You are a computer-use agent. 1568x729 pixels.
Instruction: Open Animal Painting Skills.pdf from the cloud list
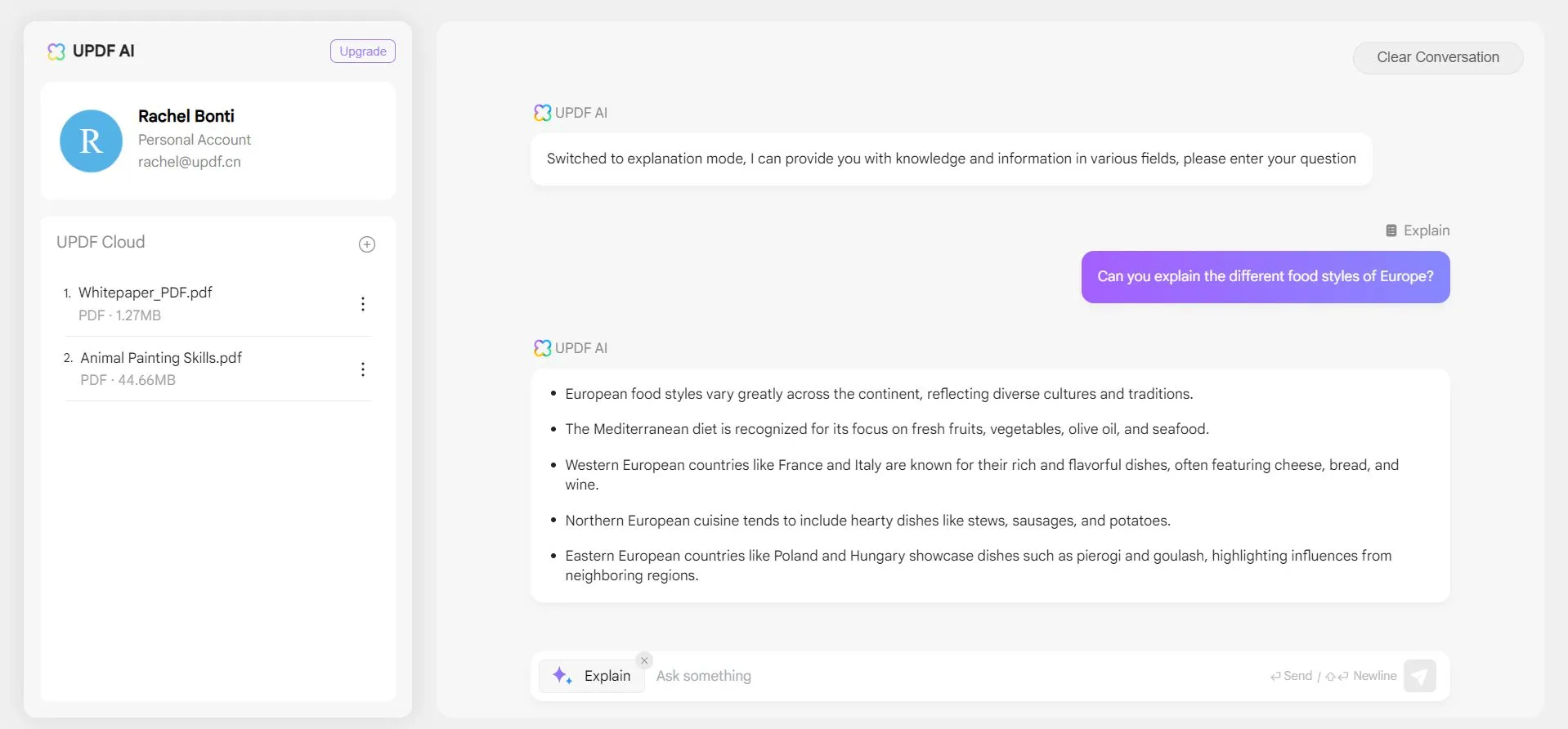pos(161,358)
